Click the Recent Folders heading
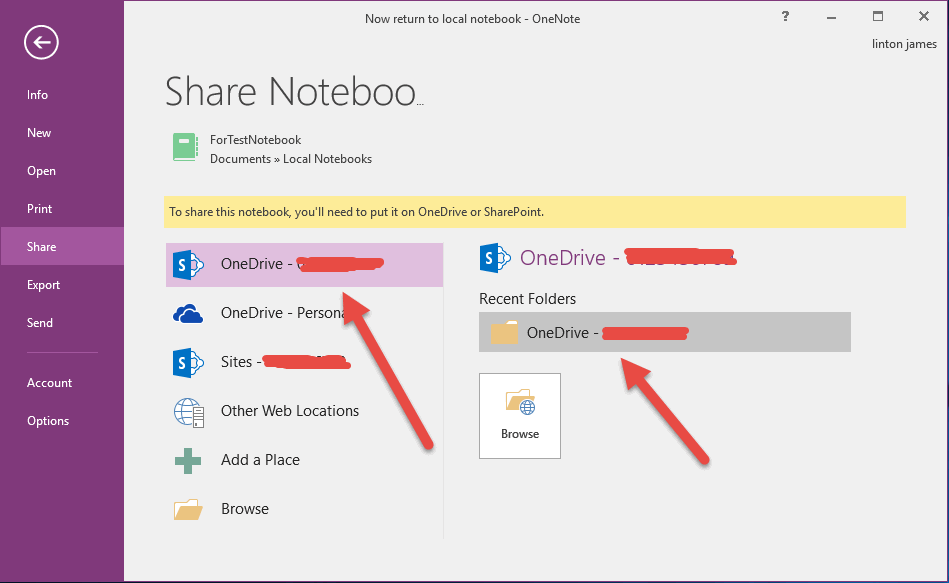The image size is (949, 583). click(527, 299)
